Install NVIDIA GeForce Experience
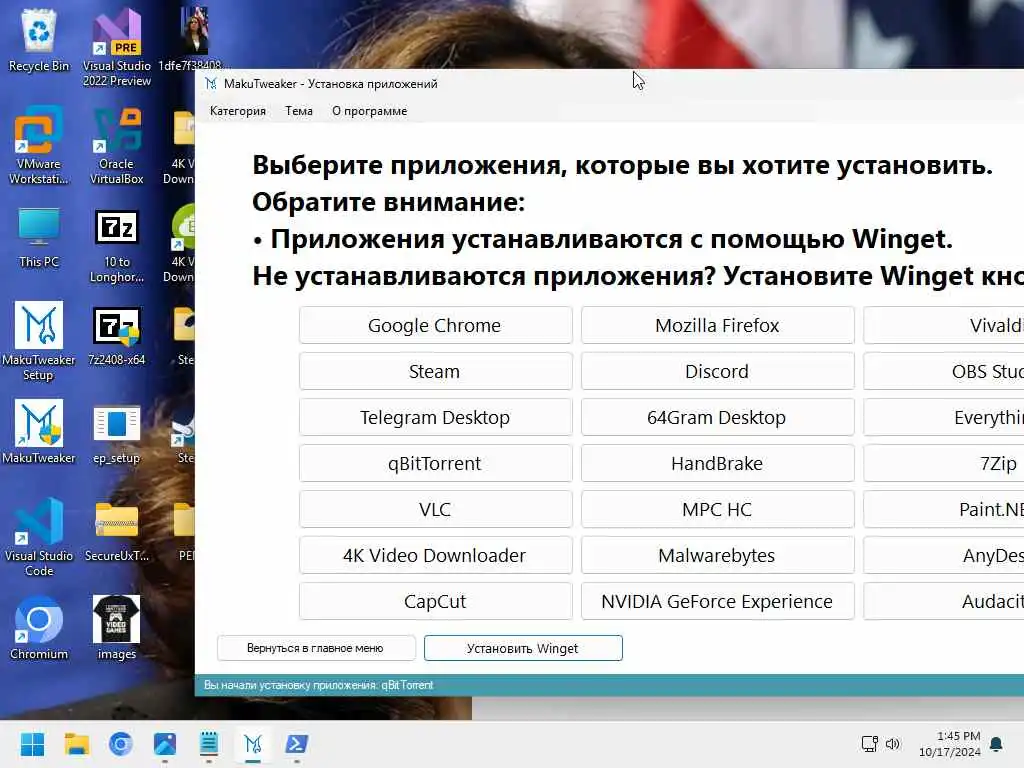Viewport: 1024px width, 768px height. tap(718, 601)
